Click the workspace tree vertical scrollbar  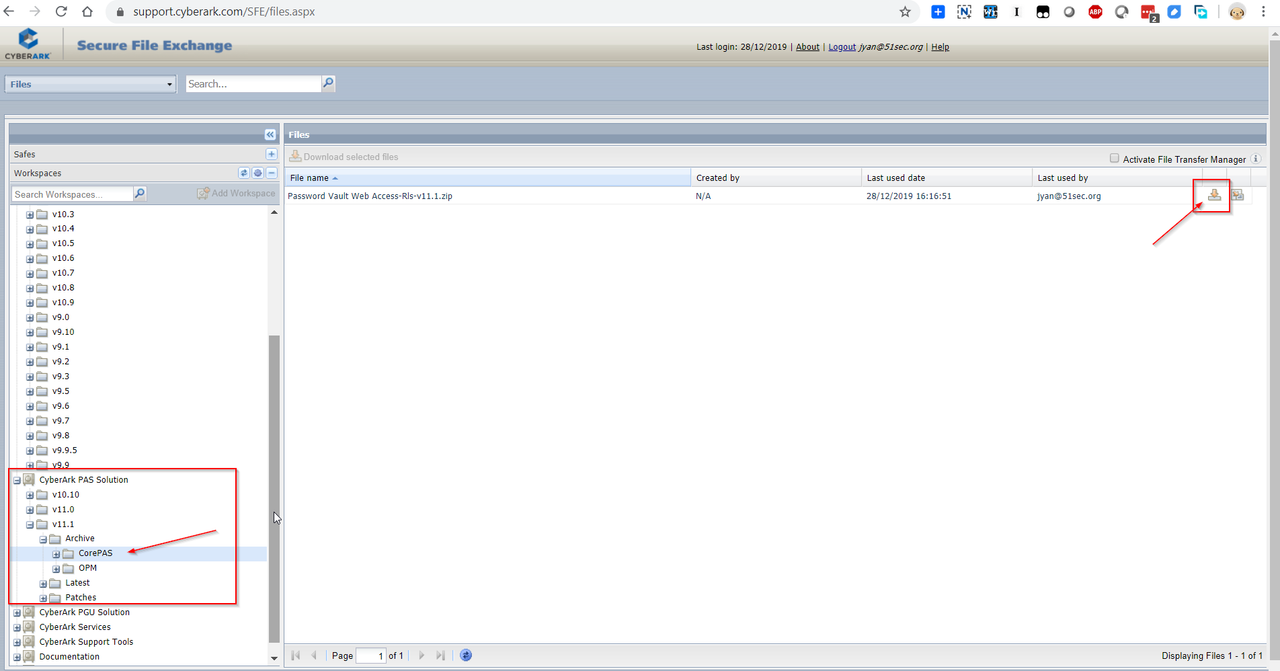(274, 489)
